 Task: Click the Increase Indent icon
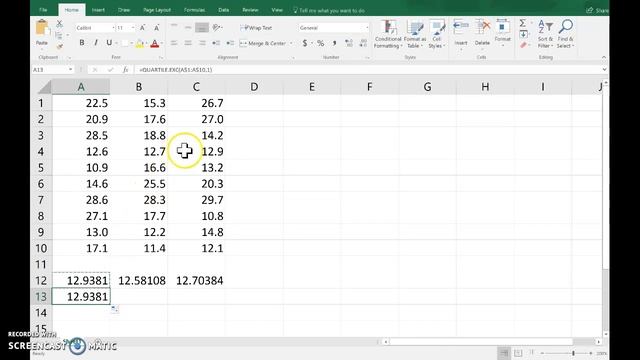[230, 43]
